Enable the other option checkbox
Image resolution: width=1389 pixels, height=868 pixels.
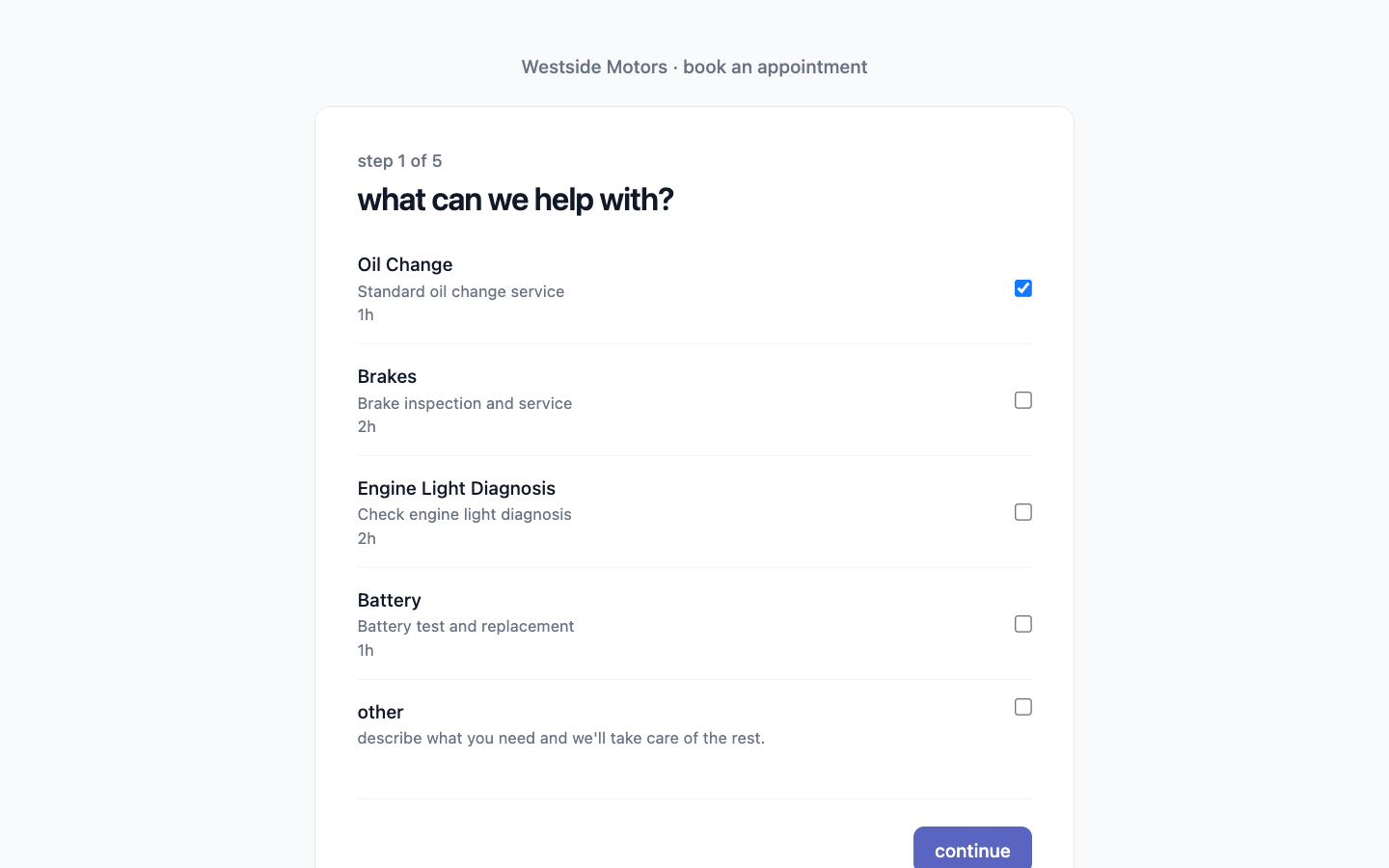point(1023,707)
